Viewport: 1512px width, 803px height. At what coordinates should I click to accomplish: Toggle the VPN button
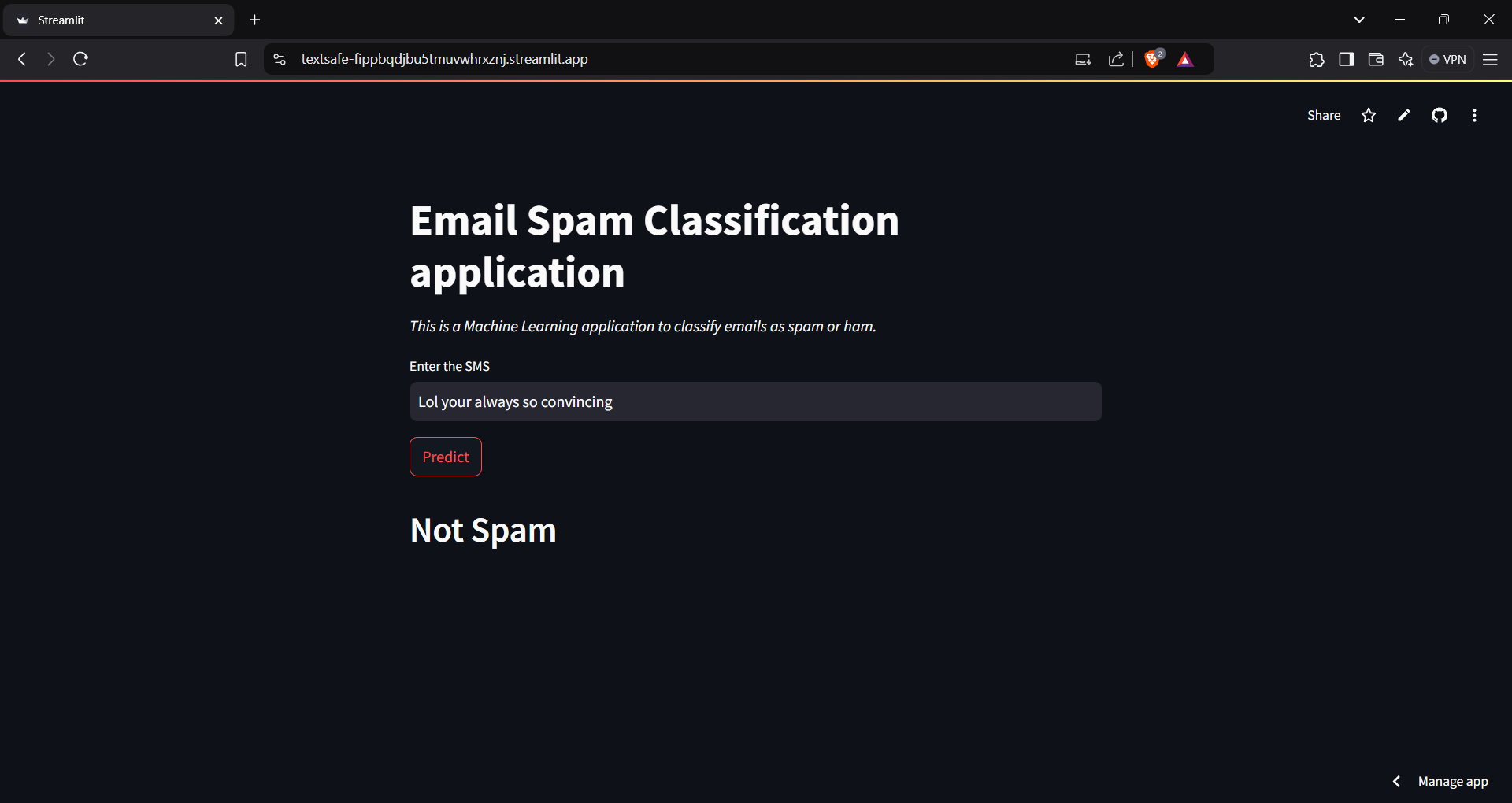[1447, 59]
